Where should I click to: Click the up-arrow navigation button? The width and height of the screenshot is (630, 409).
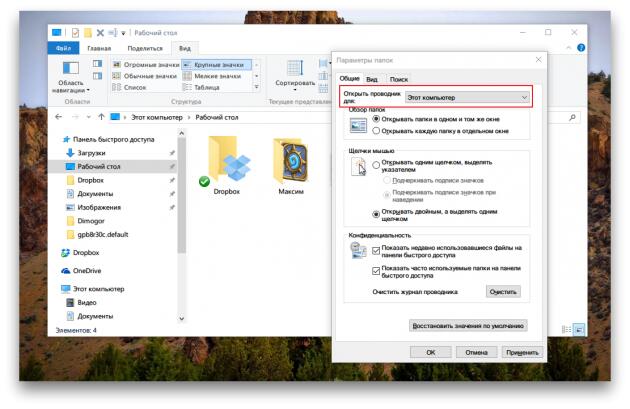(100, 117)
